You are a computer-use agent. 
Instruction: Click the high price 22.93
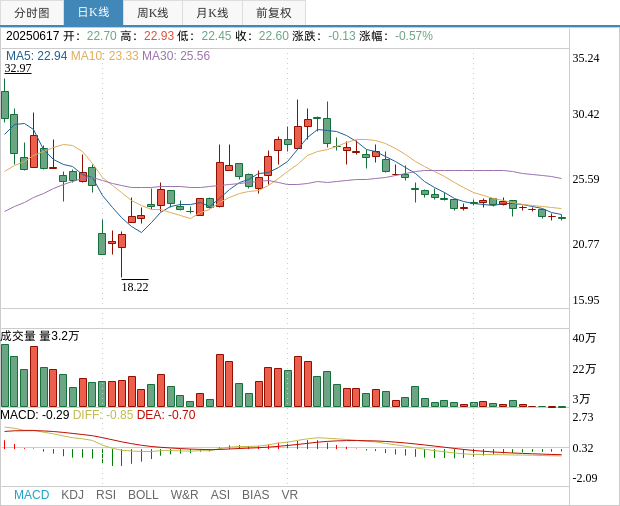tap(159, 36)
